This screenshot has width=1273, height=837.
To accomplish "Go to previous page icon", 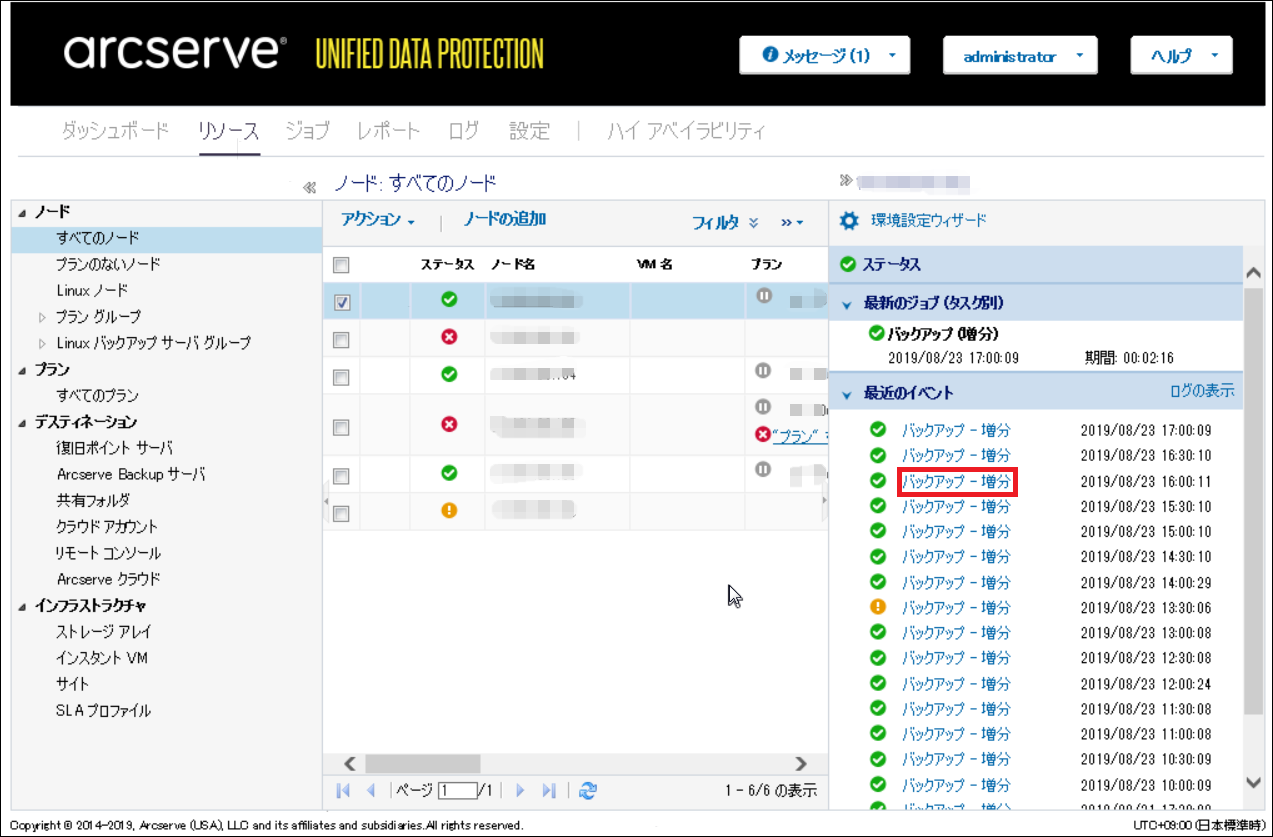I will (x=370, y=790).
